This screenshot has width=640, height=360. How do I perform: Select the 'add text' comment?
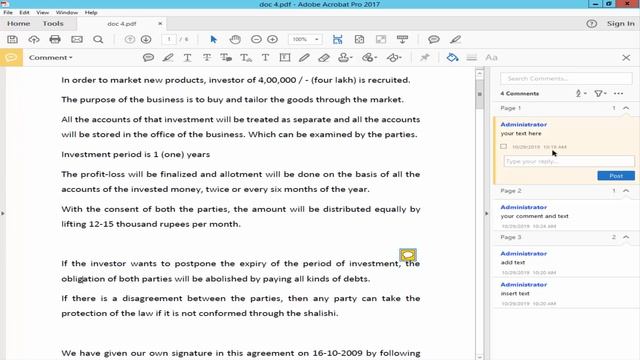pos(566,262)
